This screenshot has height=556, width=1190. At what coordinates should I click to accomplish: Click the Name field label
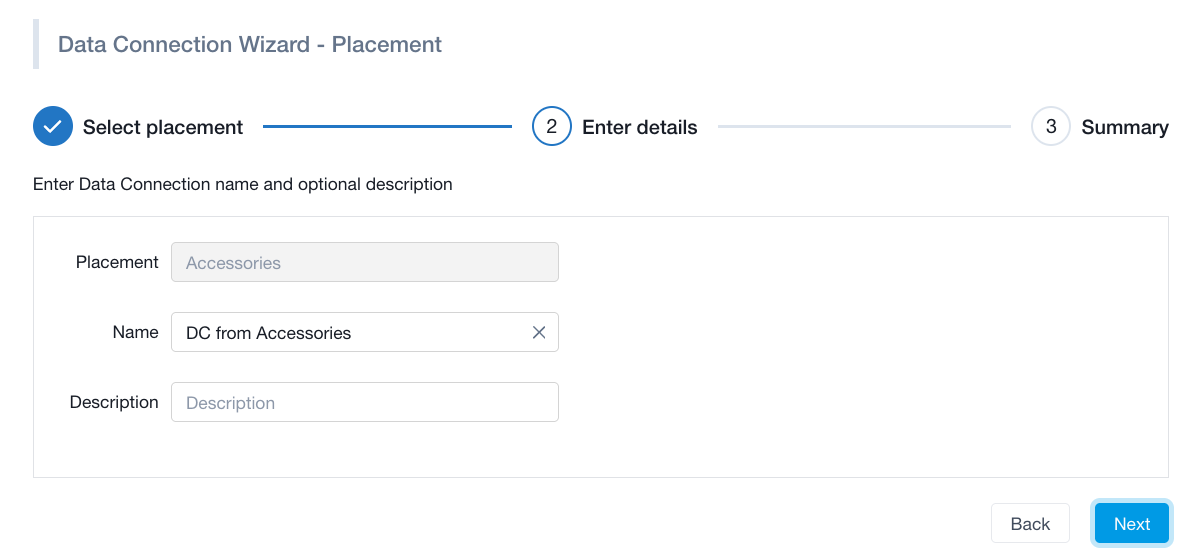point(136,332)
